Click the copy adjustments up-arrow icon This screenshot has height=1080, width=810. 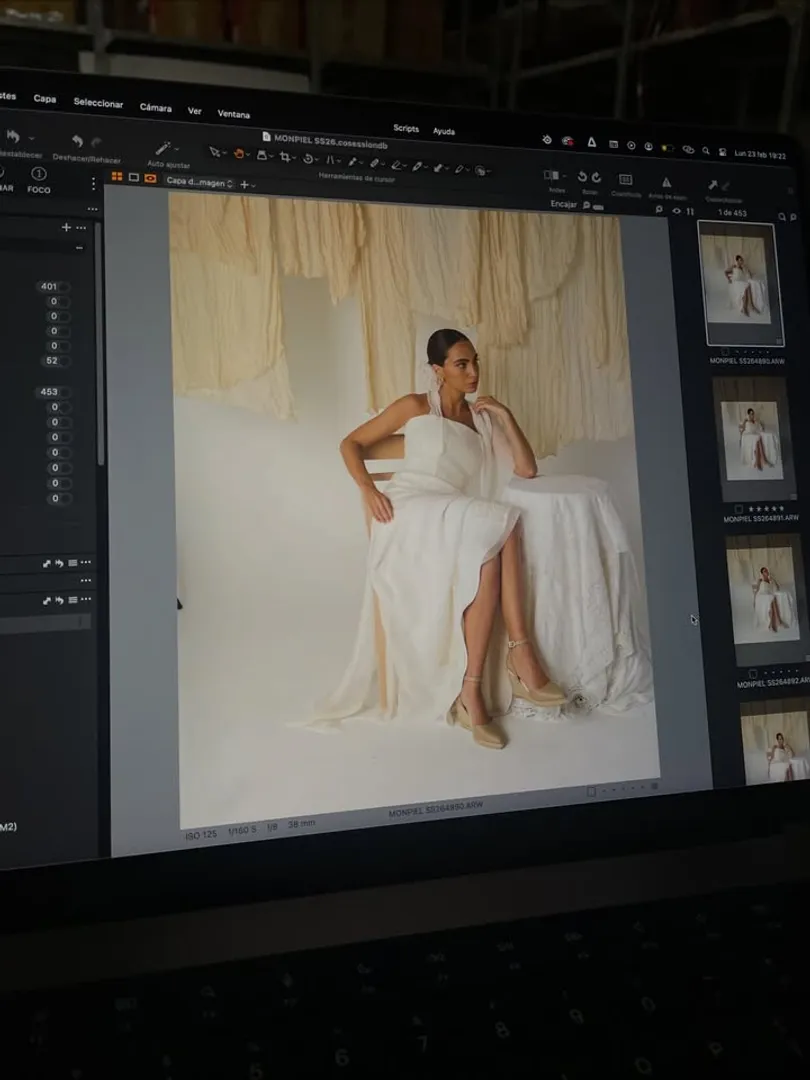tap(712, 185)
